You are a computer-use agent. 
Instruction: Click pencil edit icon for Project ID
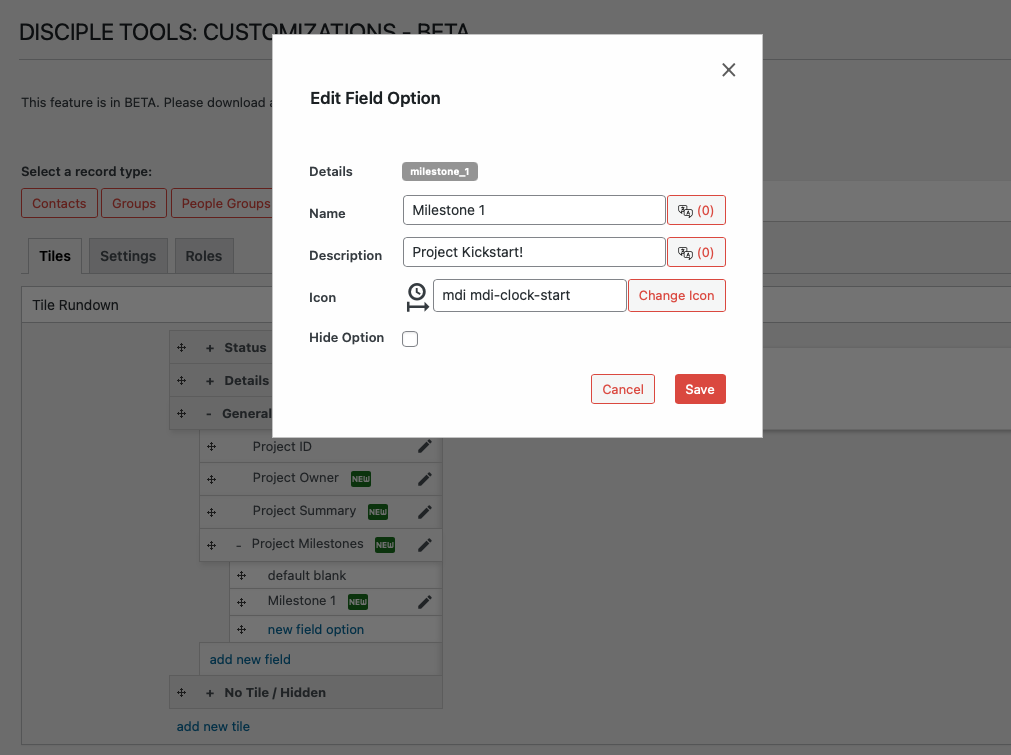pyautogui.click(x=425, y=447)
